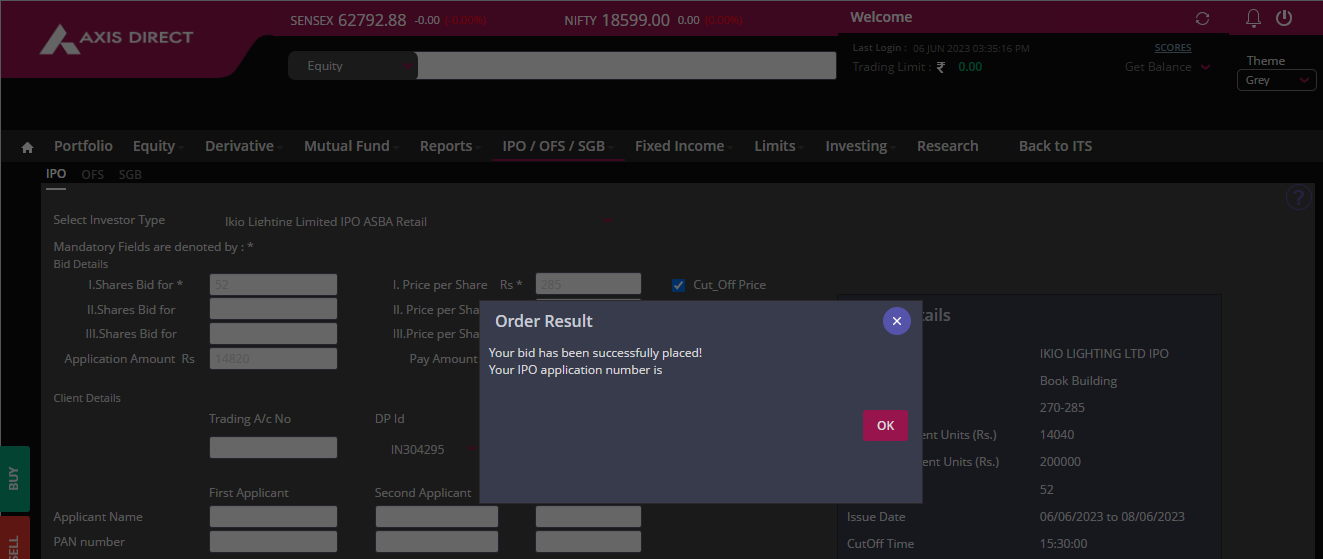
Task: Open the Mutual Fund menu
Action: 346,146
